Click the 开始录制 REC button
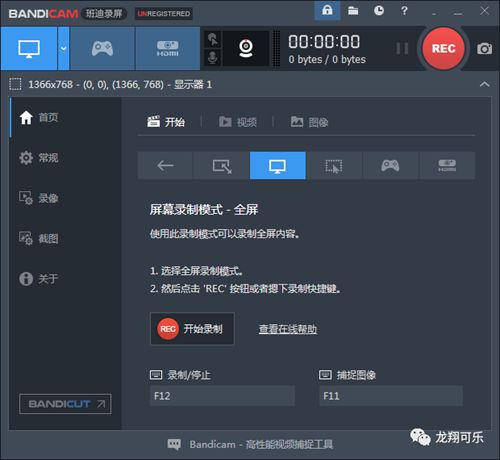500x460 pixels. [192, 329]
